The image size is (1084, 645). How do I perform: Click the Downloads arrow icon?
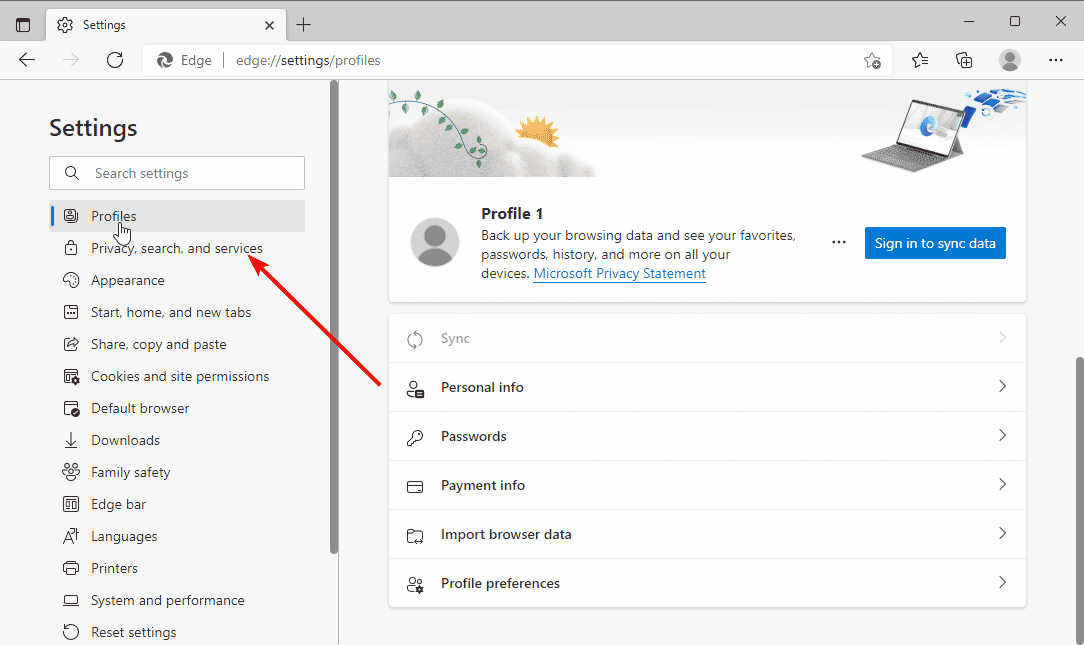click(71, 440)
